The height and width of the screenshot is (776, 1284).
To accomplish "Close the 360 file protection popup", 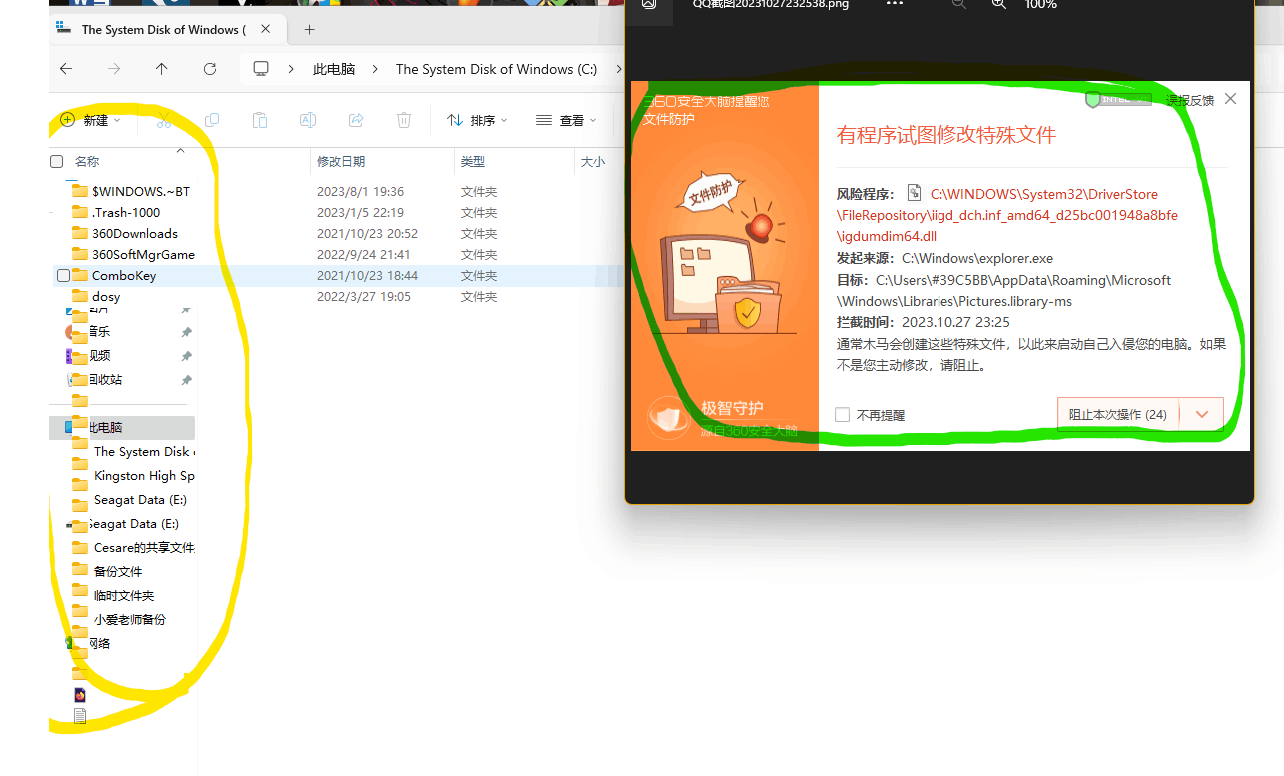I will click(1231, 99).
